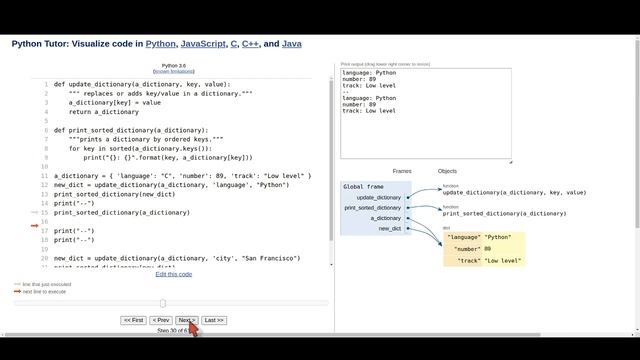Open the C language link
The image size is (640, 360).
[x=233, y=44]
